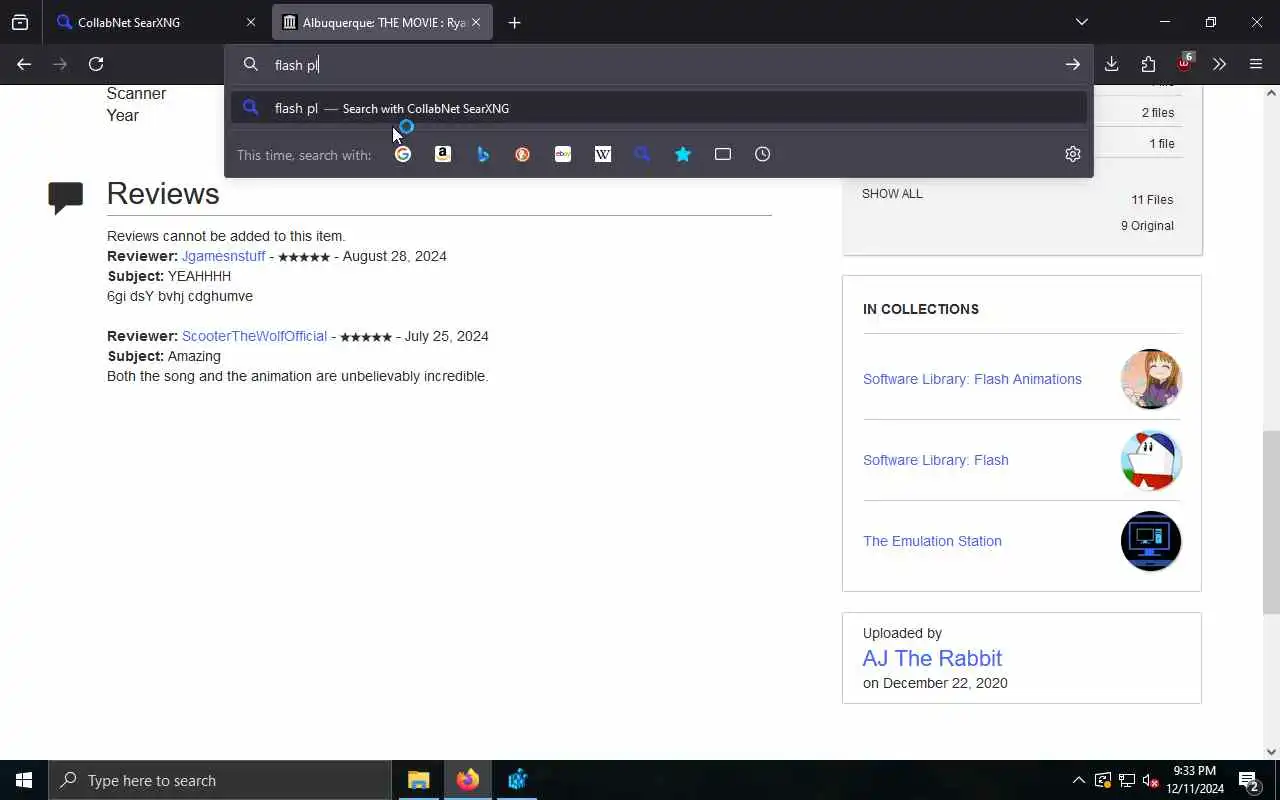Open Firefox View icon
The height and width of the screenshot is (800, 1280).
click(x=20, y=22)
